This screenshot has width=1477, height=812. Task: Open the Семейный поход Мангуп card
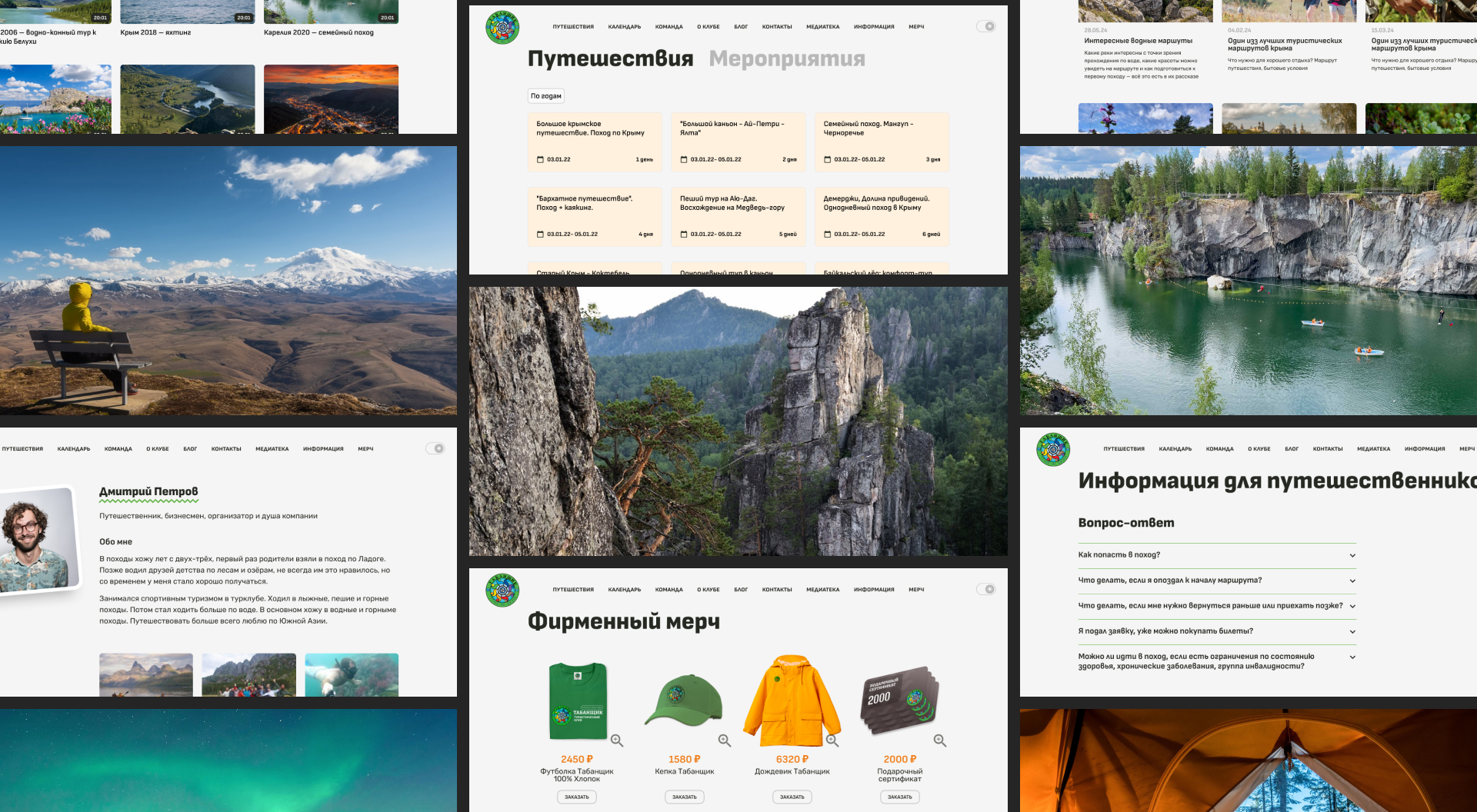[x=882, y=141]
